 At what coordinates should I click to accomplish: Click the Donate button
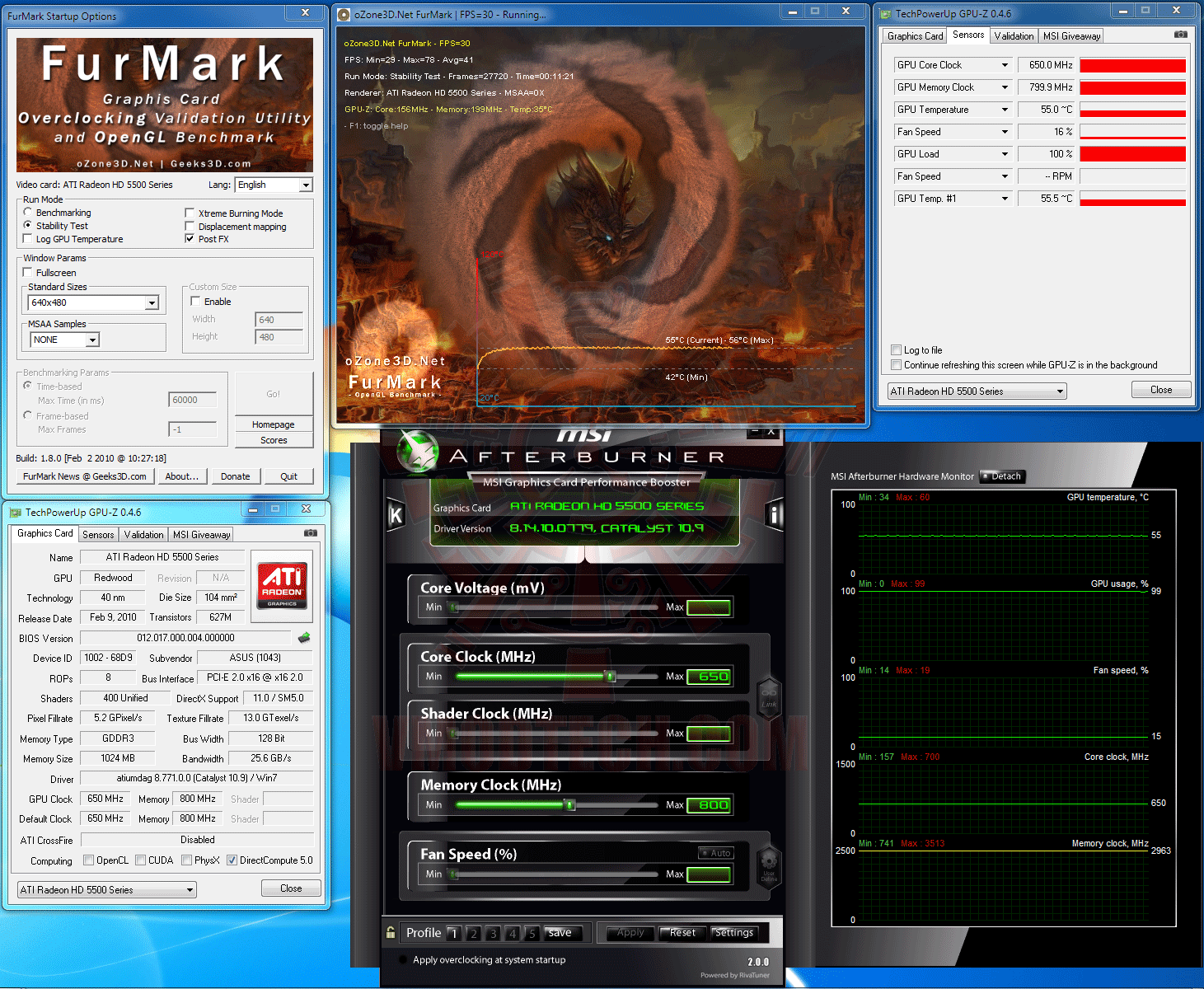(x=235, y=476)
